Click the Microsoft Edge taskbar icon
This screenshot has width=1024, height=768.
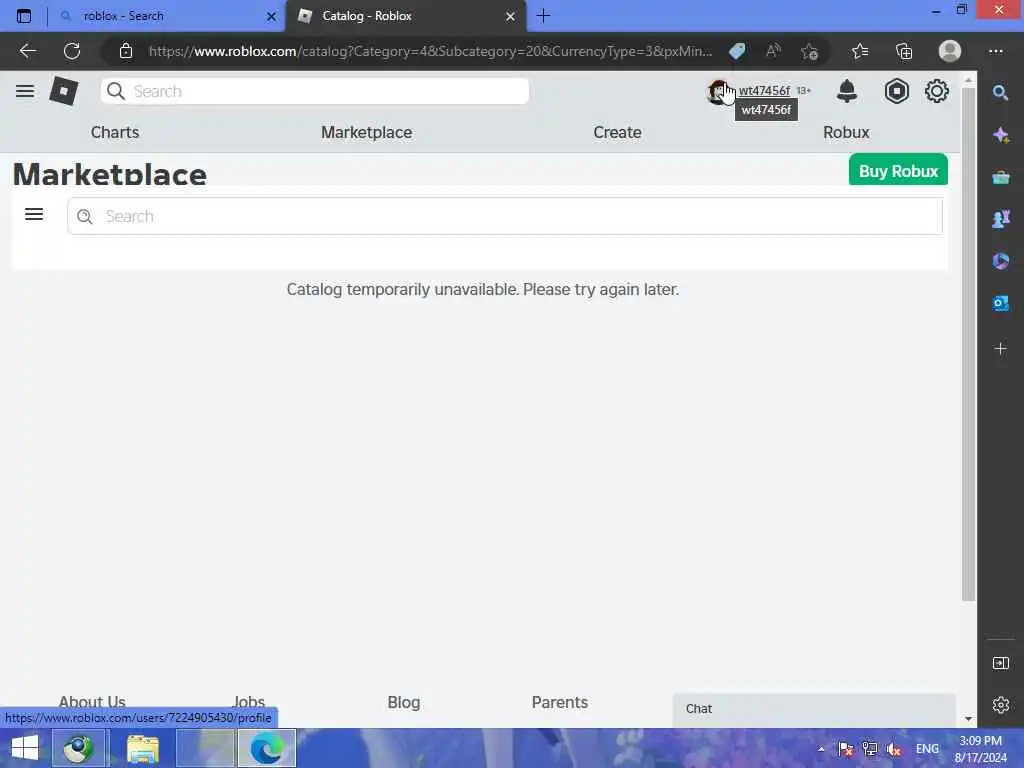click(266, 748)
